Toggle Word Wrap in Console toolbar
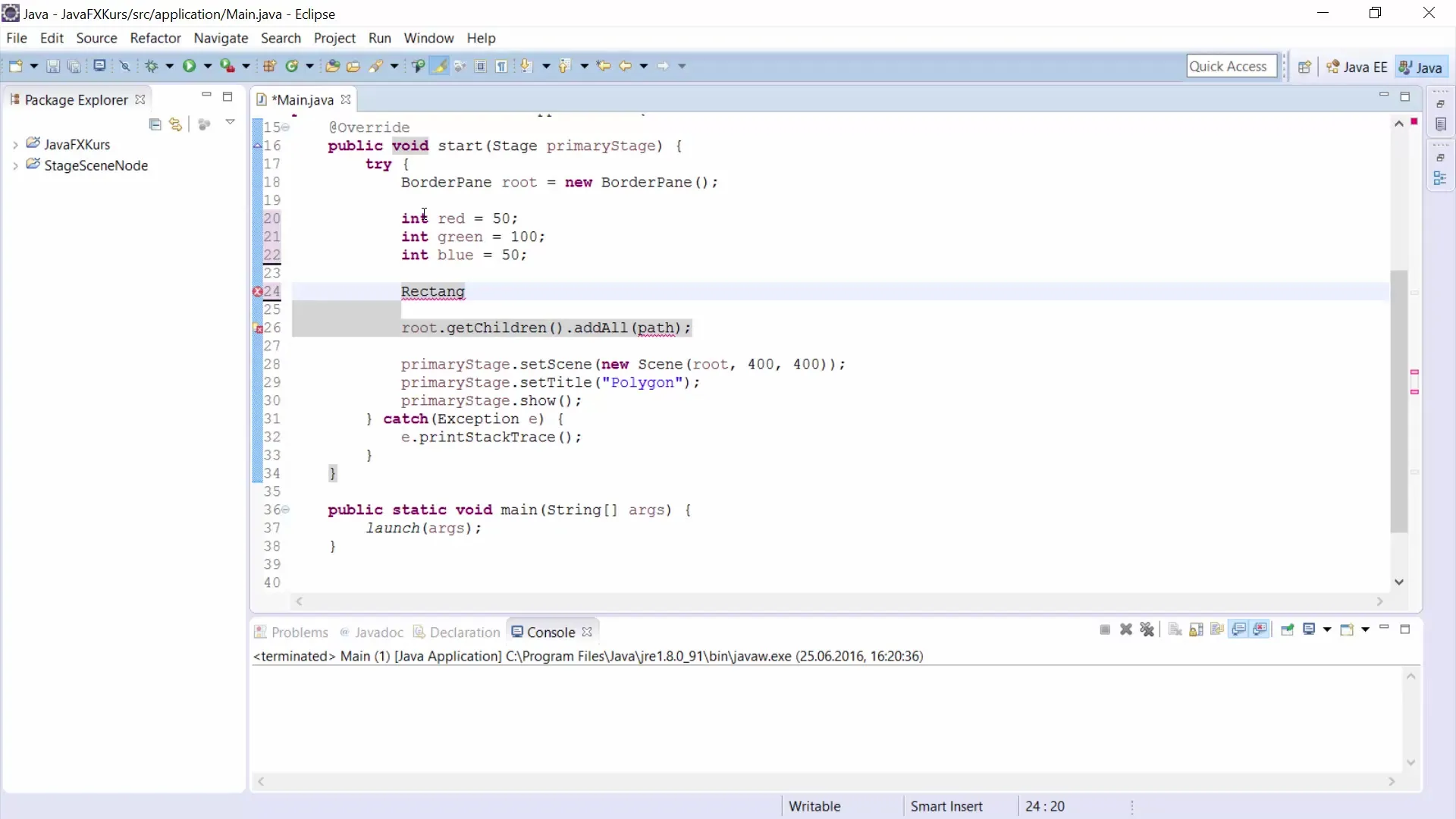 click(1217, 629)
